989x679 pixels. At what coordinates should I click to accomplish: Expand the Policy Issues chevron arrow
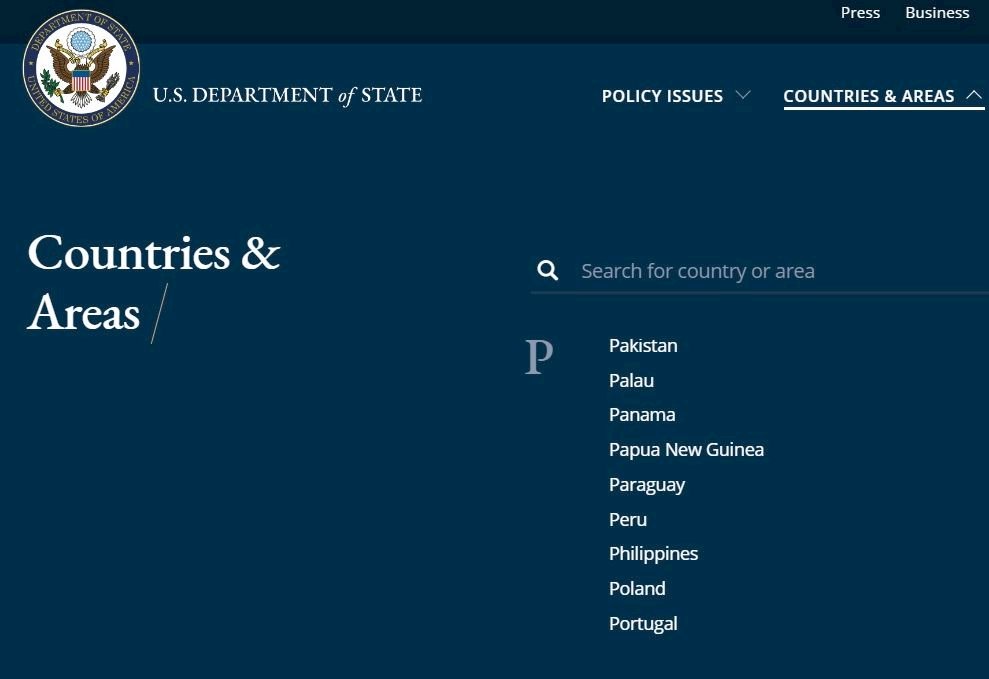tap(743, 95)
